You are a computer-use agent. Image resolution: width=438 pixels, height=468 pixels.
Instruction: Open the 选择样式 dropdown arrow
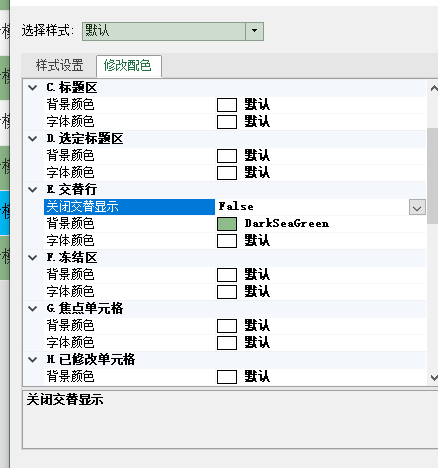coord(254,31)
